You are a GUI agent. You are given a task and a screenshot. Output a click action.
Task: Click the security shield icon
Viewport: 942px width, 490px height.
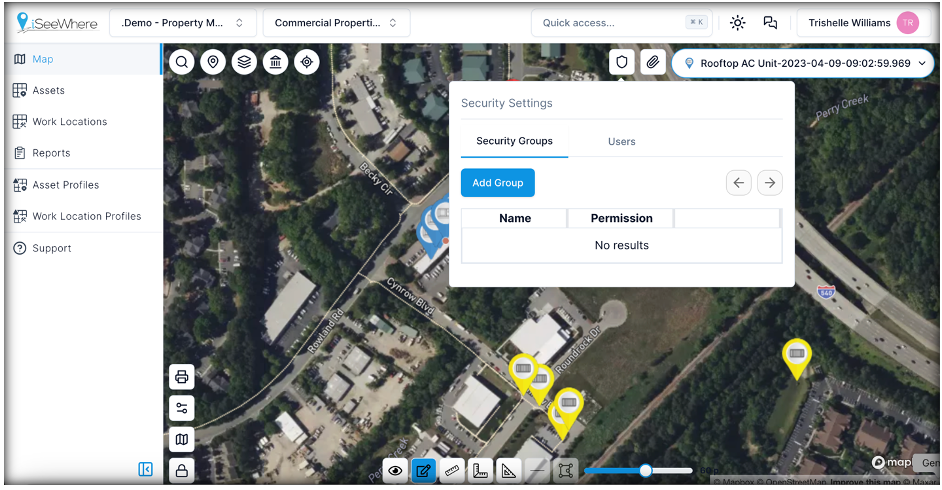click(x=622, y=62)
